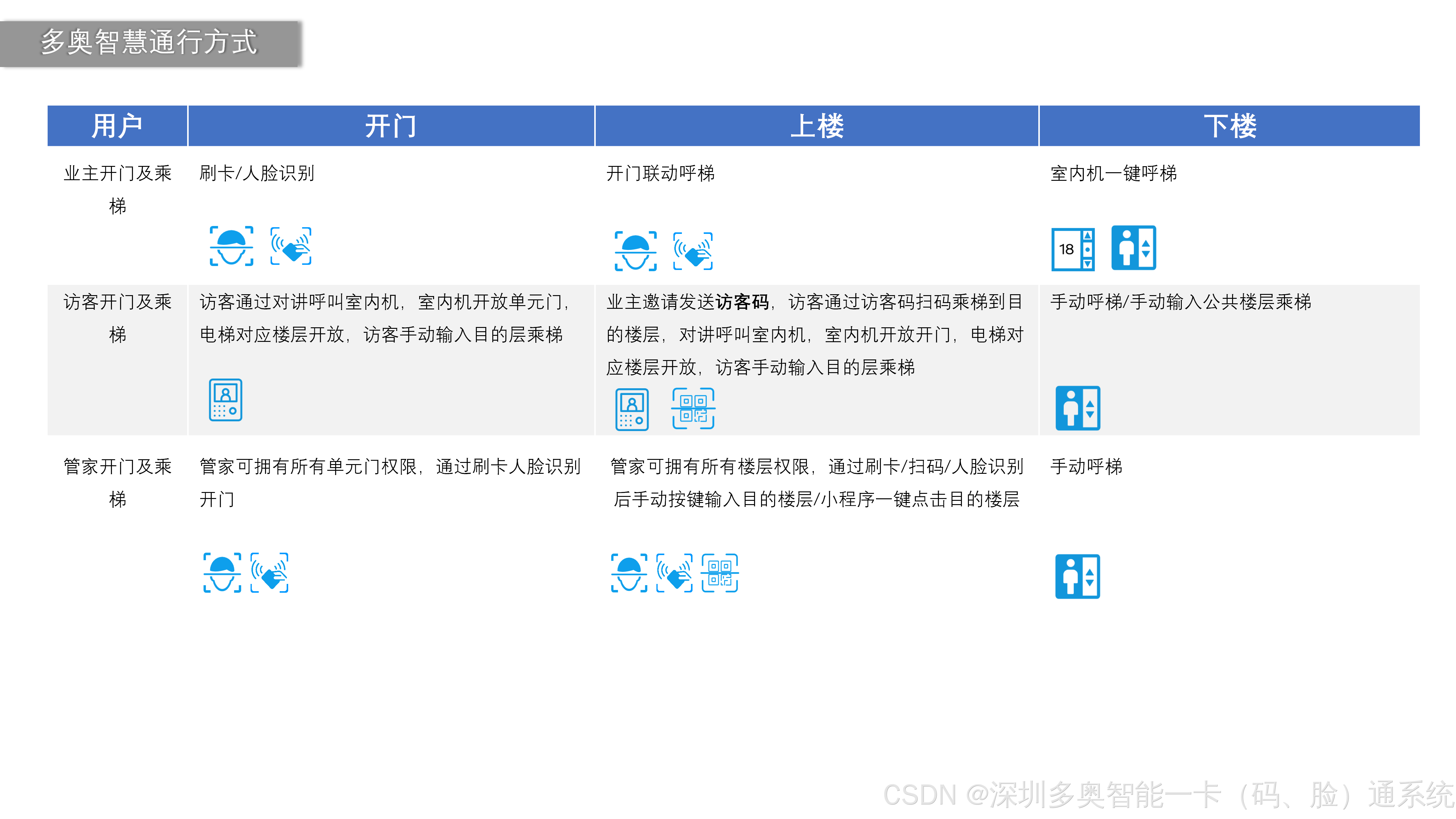Click intercom device icon in visitor door column
Screen dimensions: 1456x819
point(225,399)
